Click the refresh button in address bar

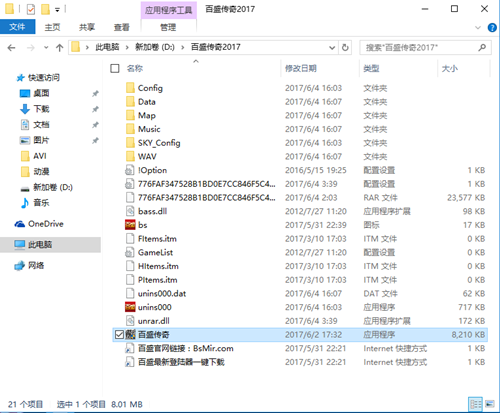coord(345,48)
